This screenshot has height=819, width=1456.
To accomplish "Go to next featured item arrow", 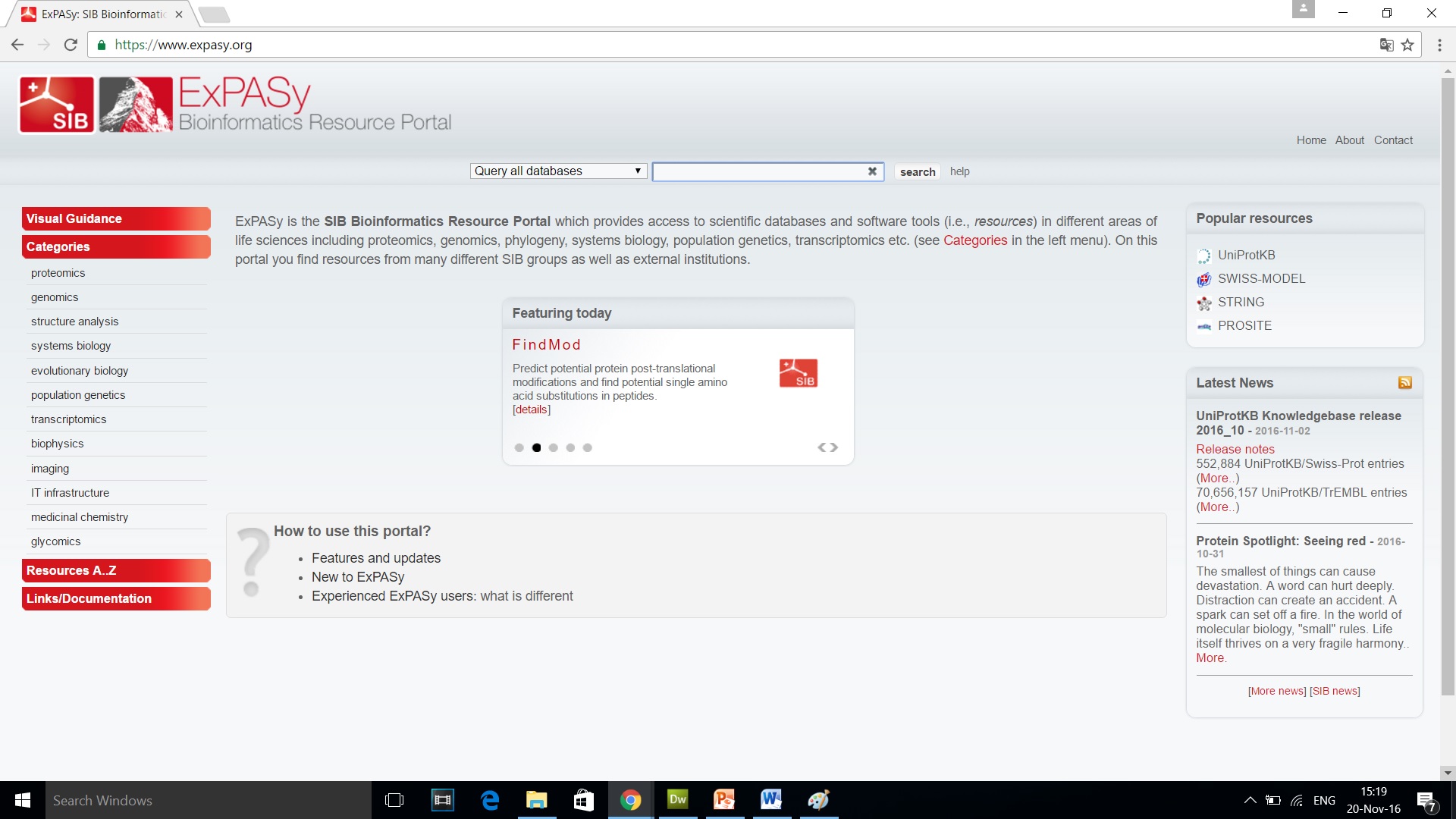I will coord(833,447).
